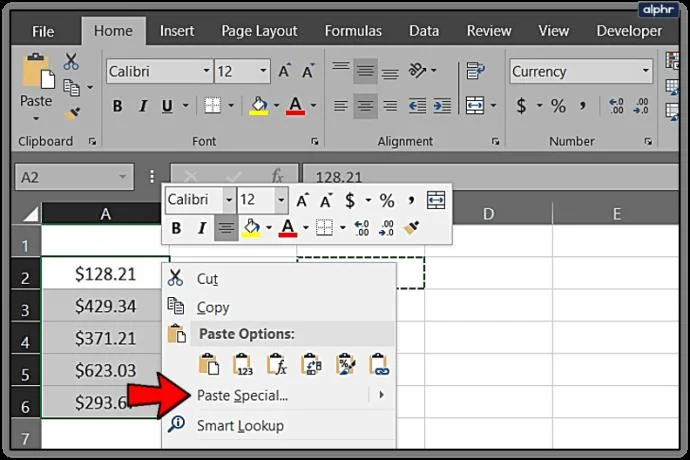The image size is (690, 460).
Task: Choose the Paste Values clipboard icon
Action: tap(242, 364)
